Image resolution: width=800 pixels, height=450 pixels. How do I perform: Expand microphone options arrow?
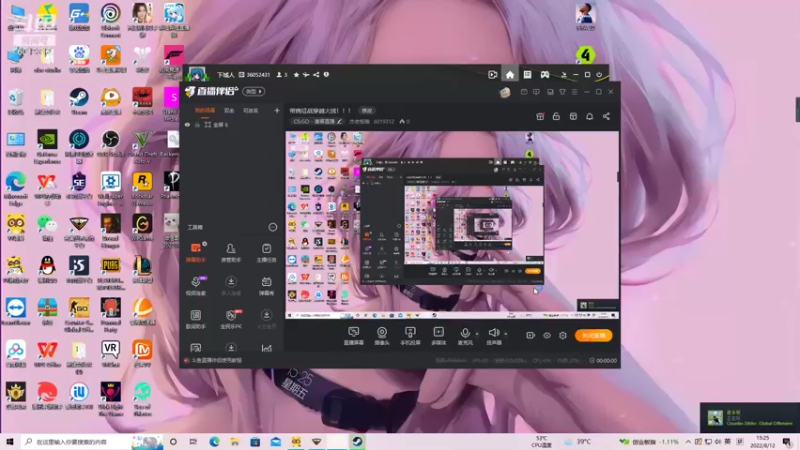coord(477,334)
